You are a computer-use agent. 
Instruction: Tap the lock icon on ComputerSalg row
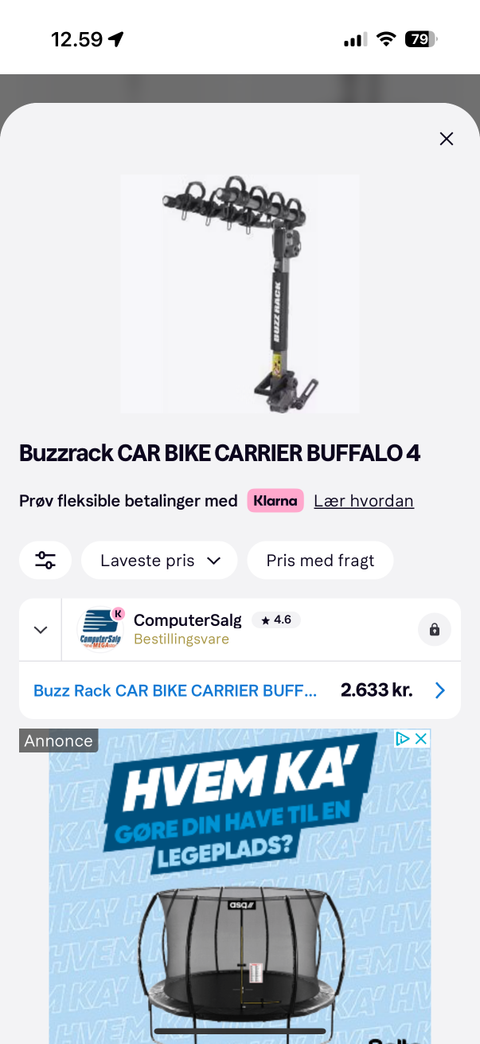(435, 630)
